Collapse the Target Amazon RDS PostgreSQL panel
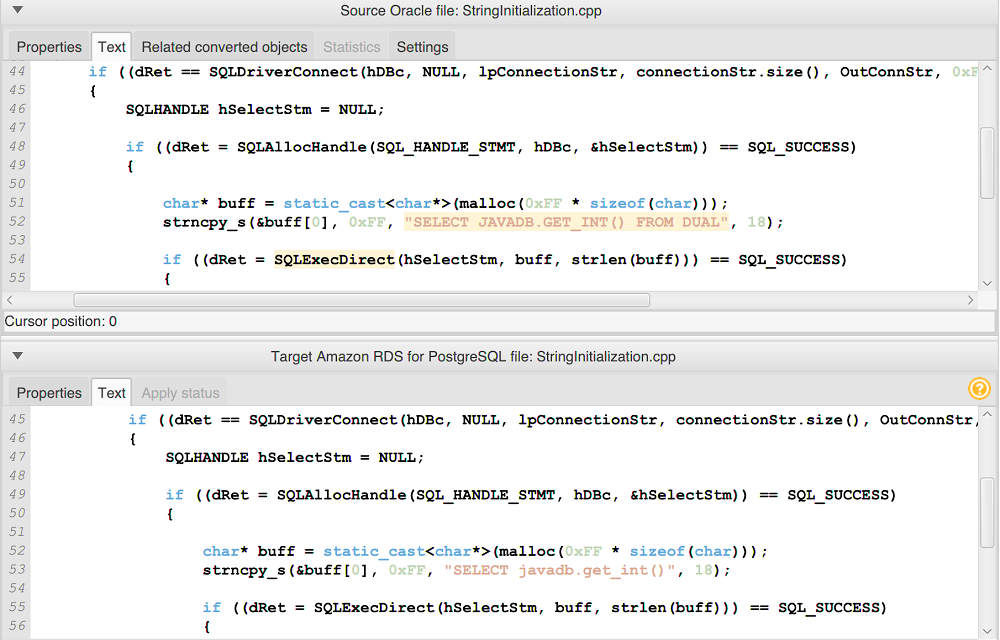1000x640 pixels. click(17, 356)
